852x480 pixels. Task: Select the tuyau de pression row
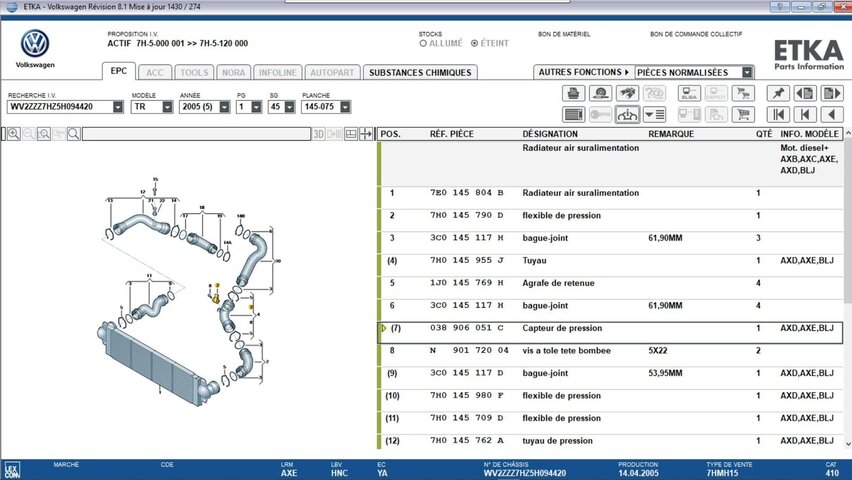[x=611, y=441]
